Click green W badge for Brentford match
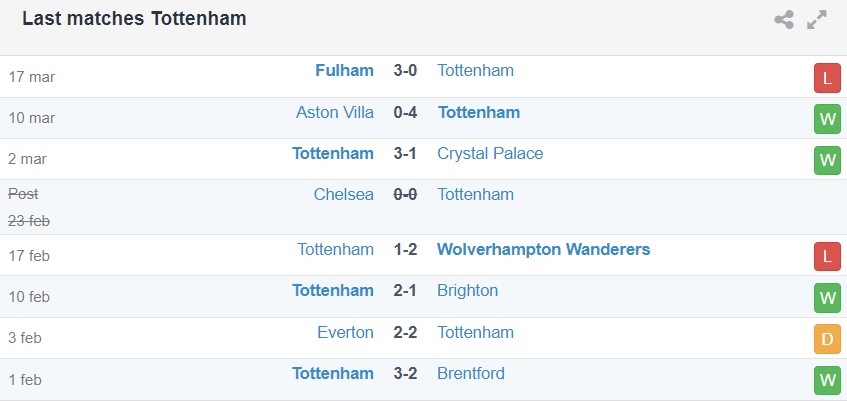Viewport: 847px width, 401px height. [826, 380]
